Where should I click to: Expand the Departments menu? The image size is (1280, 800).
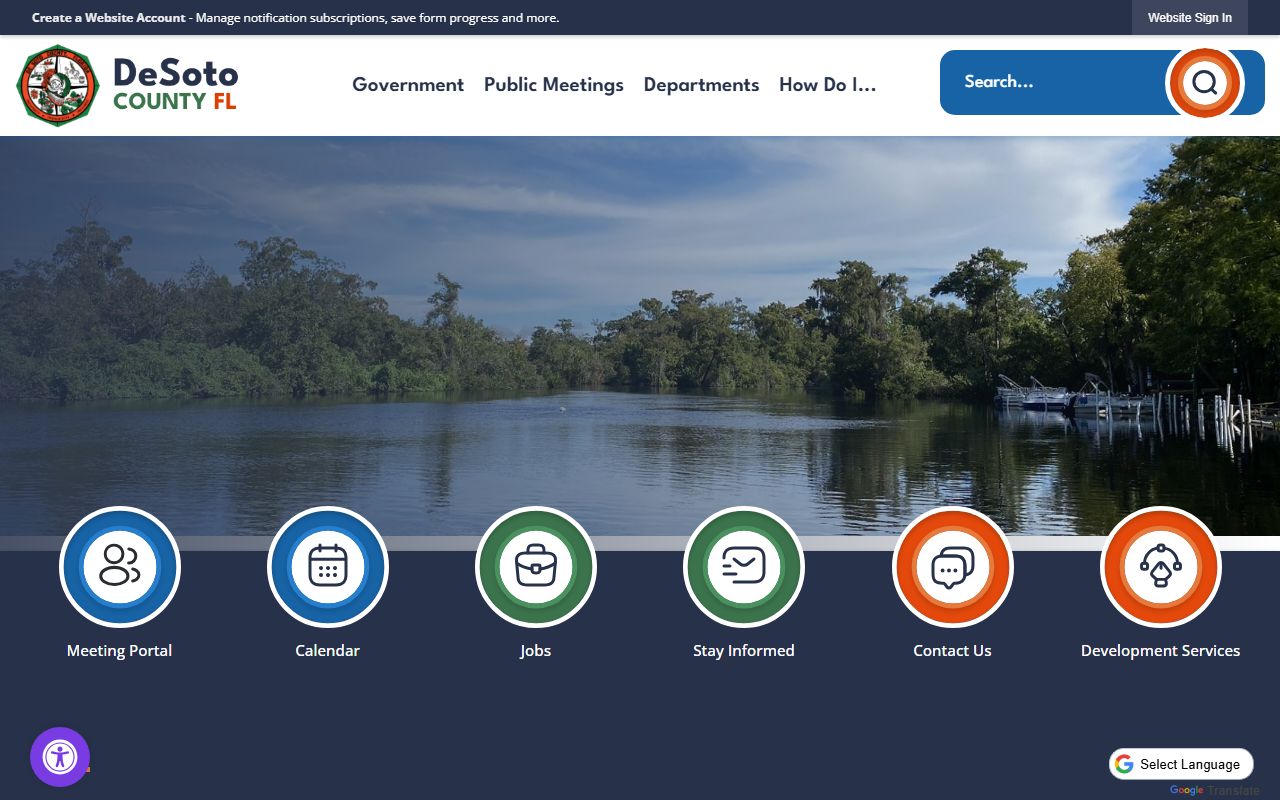click(x=701, y=85)
